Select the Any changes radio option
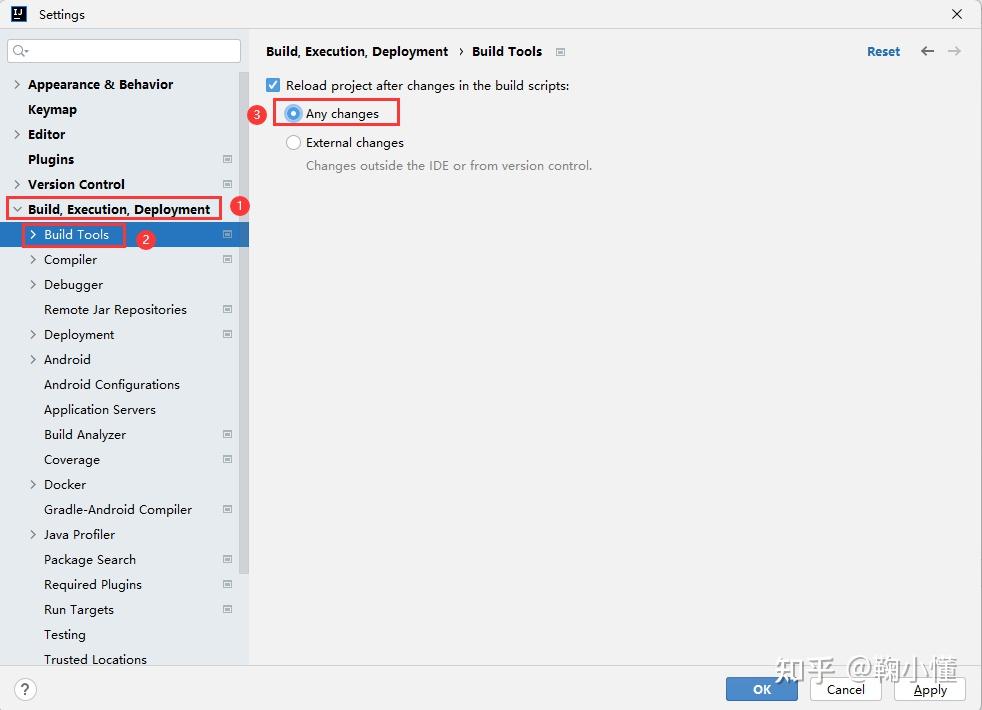 (x=293, y=113)
